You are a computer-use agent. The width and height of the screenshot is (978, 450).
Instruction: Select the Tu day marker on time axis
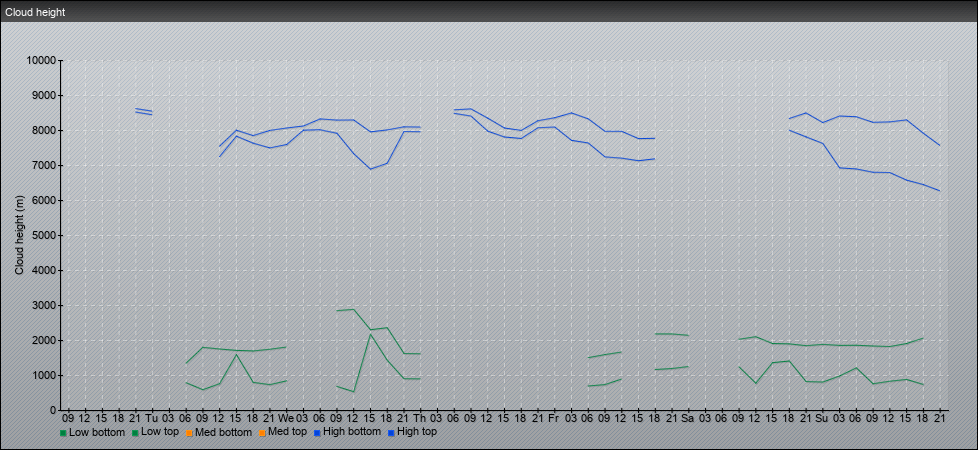[151, 417]
